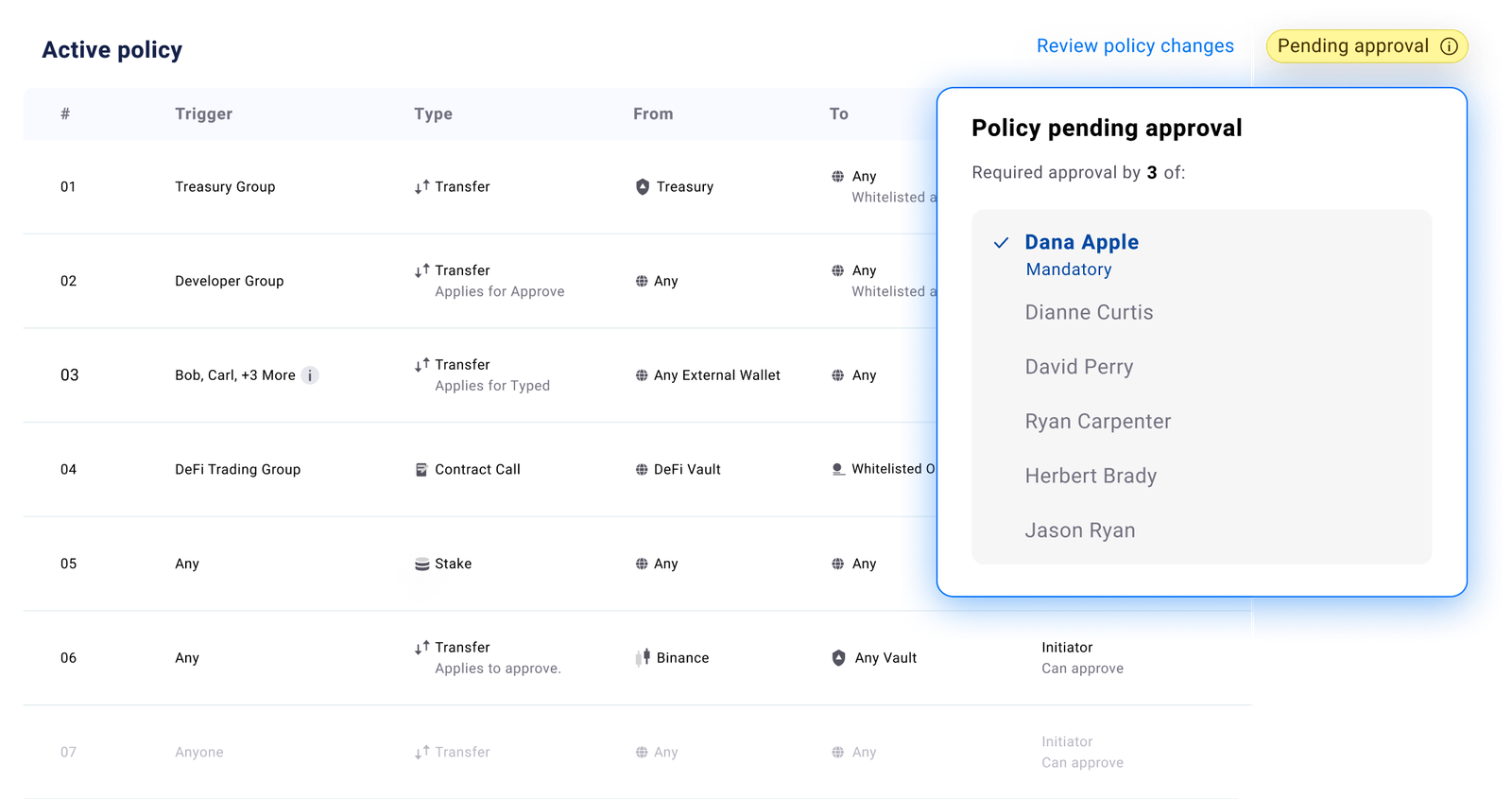This screenshot has width=1512, height=799.
Task: Click the Type column header
Action: pyautogui.click(x=433, y=114)
